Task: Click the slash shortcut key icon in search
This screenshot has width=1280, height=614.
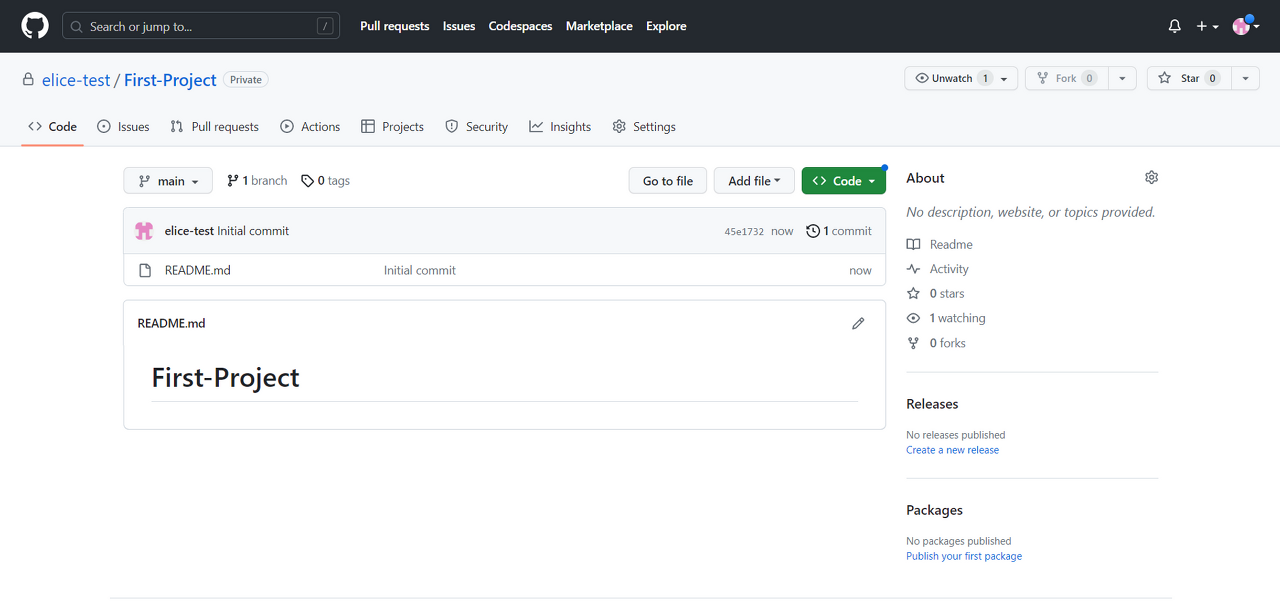Action: pos(325,26)
